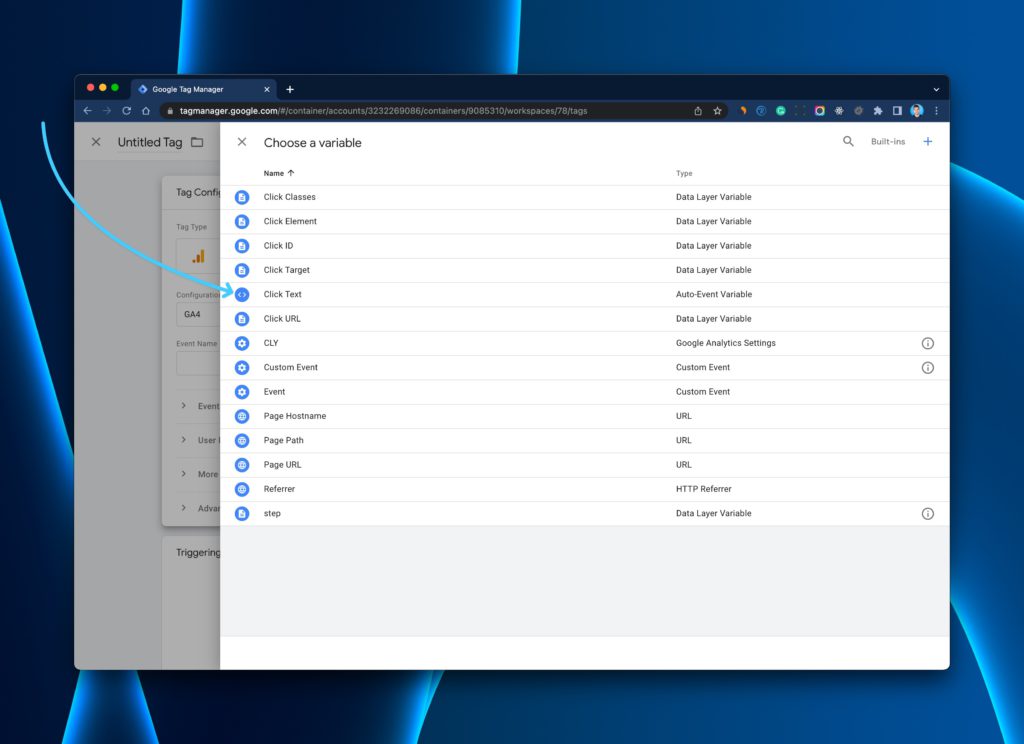The height and width of the screenshot is (744, 1024).
Task: Click share icon in address bar
Action: point(697,110)
